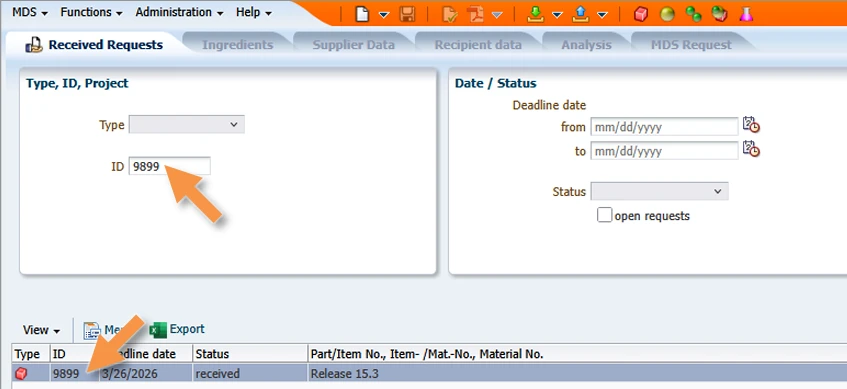Click the Export to Excel button
Viewport: 847px width, 389px height.
point(177,330)
